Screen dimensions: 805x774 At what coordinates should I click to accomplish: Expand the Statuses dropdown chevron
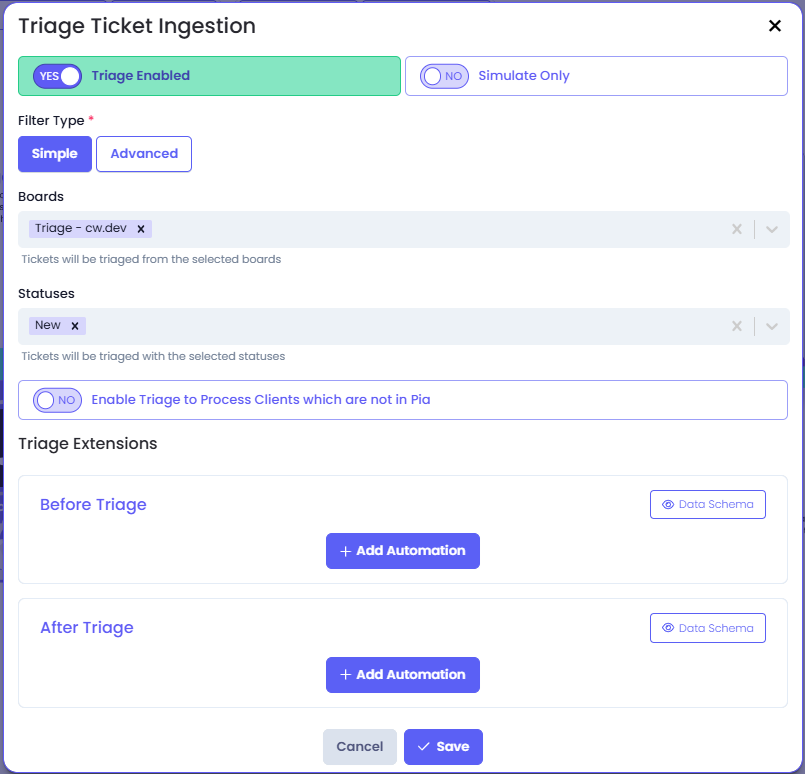click(771, 326)
